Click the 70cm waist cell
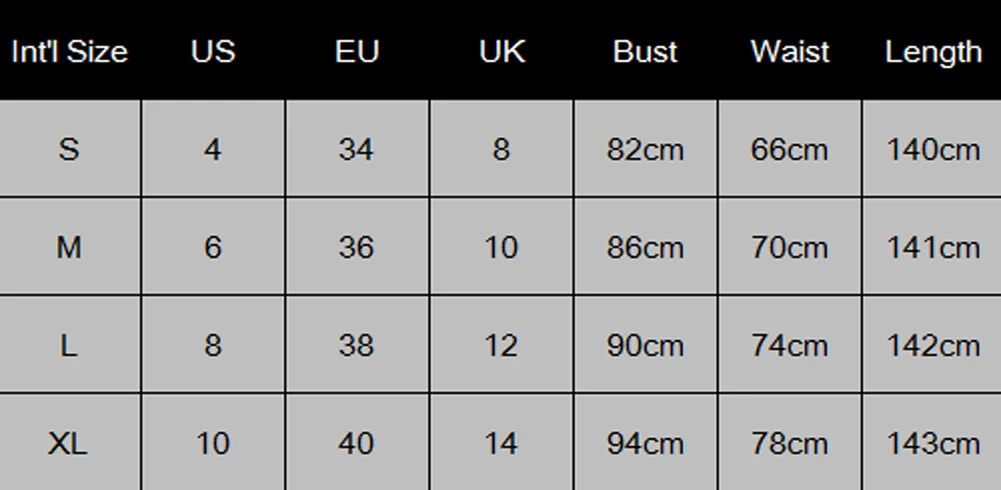Viewport: 1001px width, 490px height. [790, 246]
